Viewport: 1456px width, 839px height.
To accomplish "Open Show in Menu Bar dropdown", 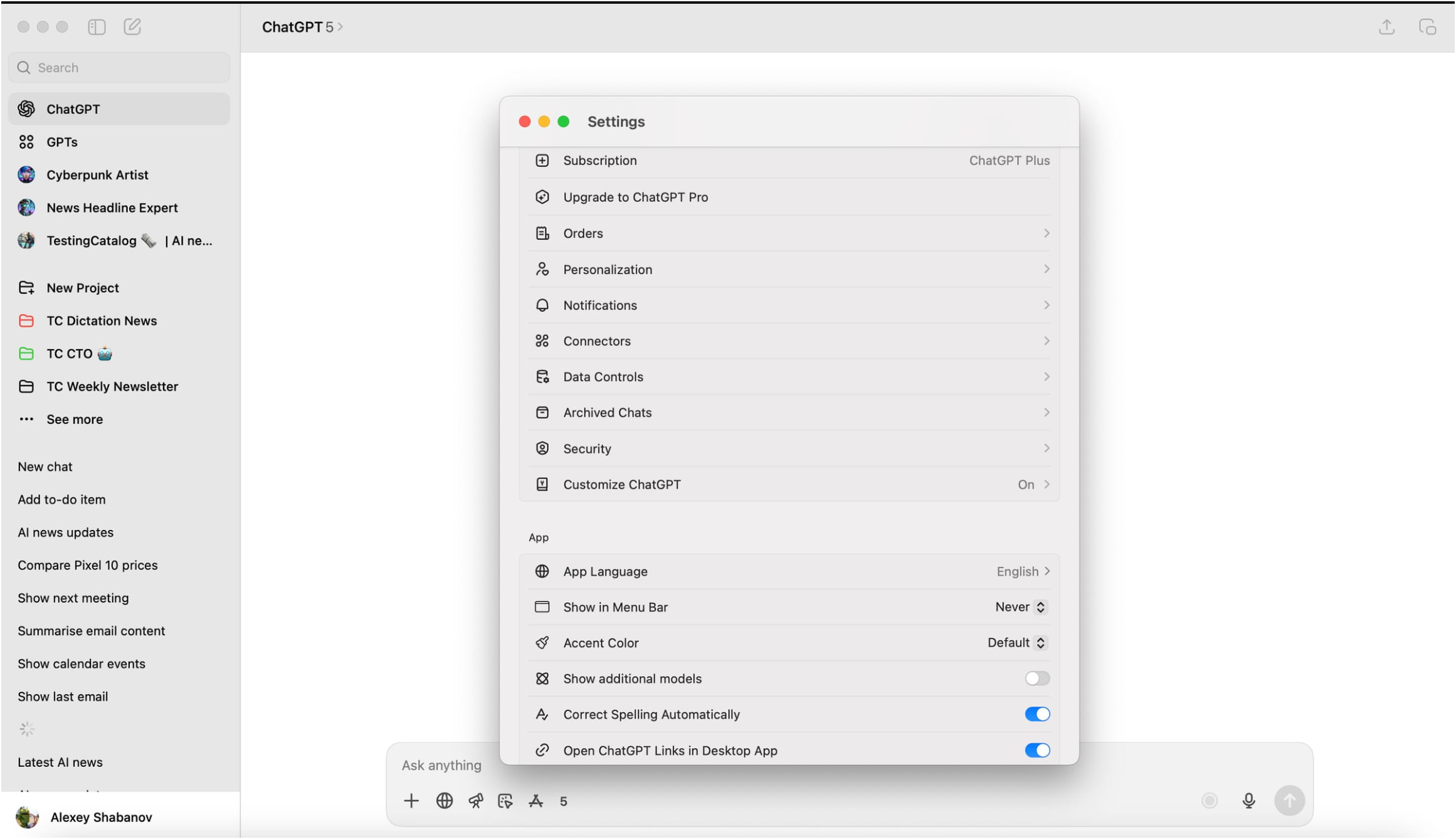I will tap(1020, 607).
